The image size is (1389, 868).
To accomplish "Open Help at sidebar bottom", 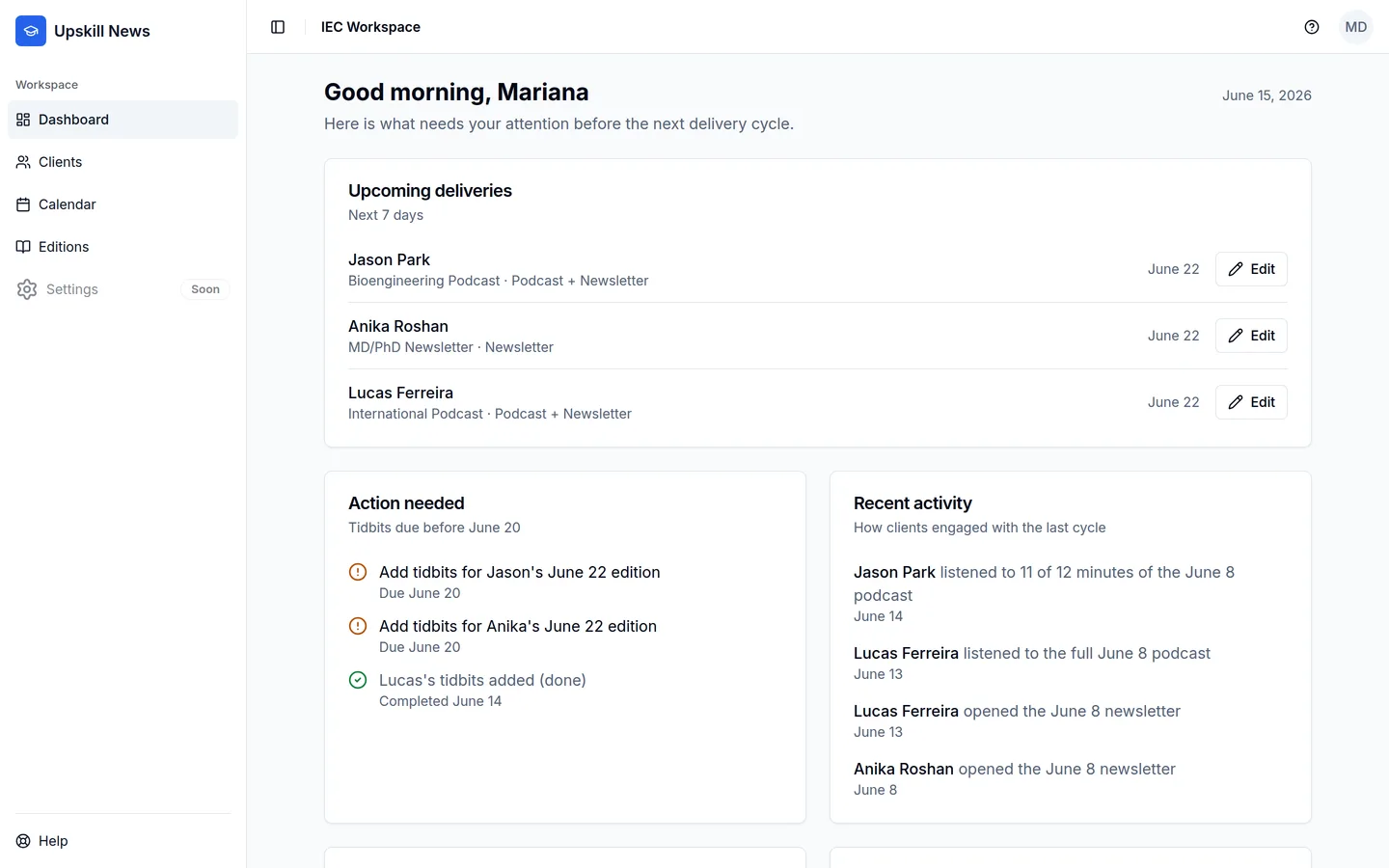I will 123,841.
